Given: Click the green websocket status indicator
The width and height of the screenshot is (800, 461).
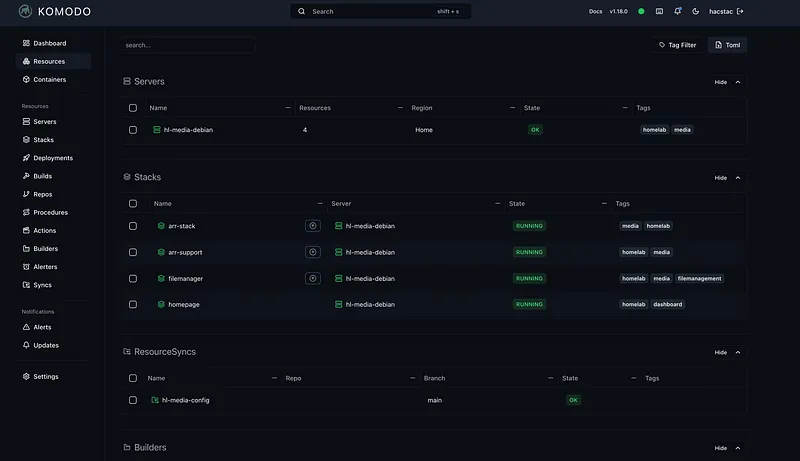Looking at the screenshot, I should [x=641, y=12].
